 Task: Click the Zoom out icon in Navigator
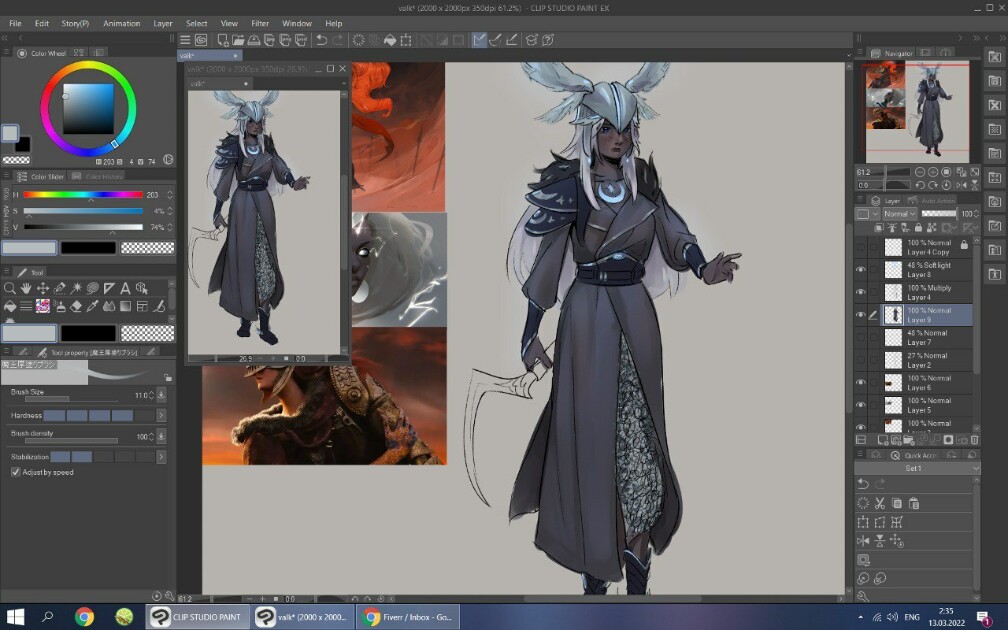click(920, 172)
